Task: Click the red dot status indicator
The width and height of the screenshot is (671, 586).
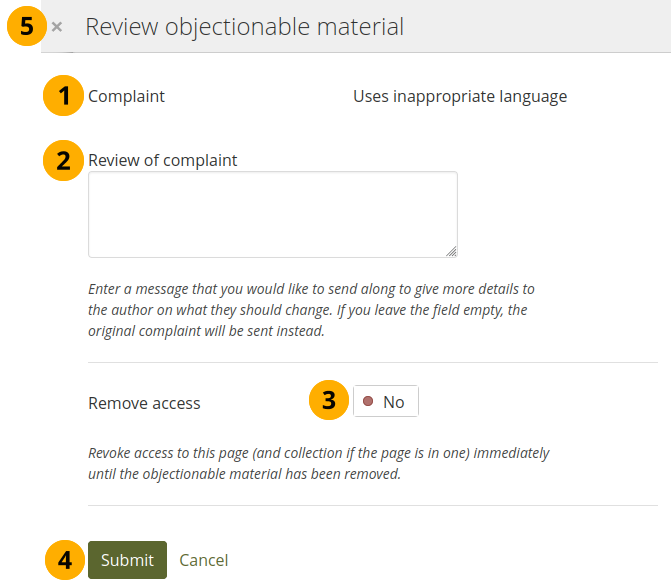Action: pyautogui.click(x=368, y=402)
